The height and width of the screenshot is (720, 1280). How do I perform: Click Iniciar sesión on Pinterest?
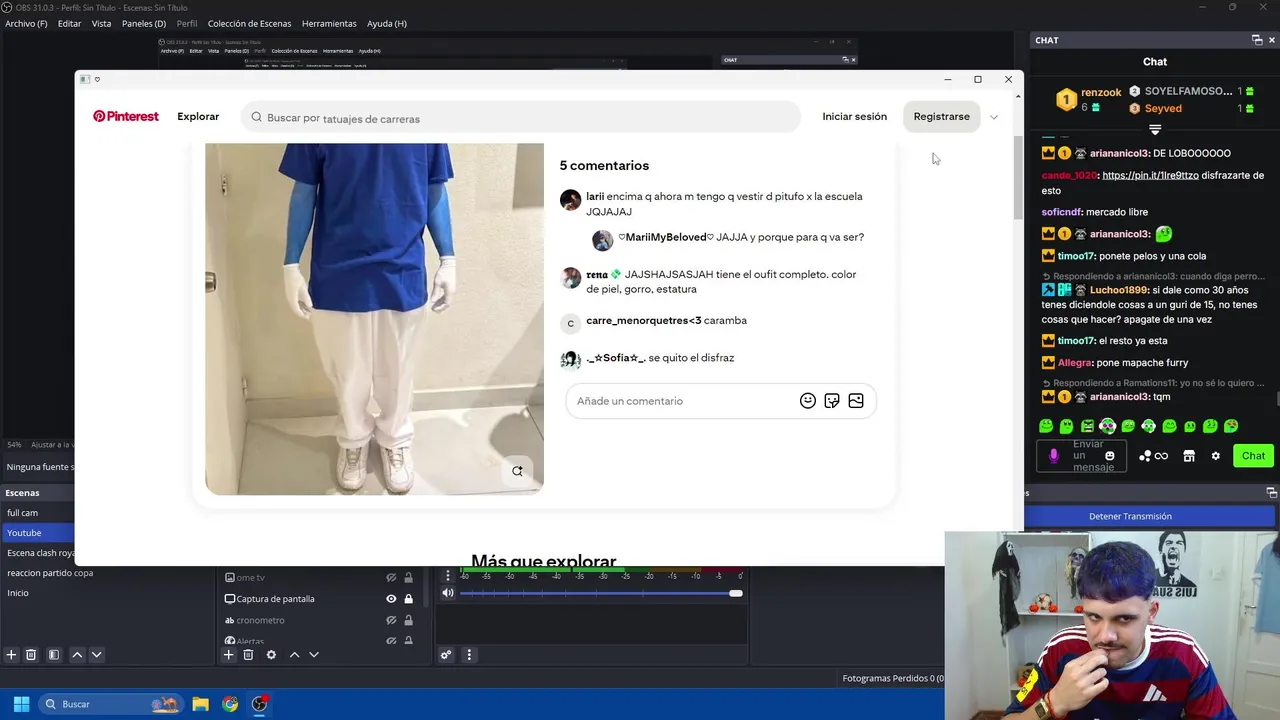pos(855,116)
